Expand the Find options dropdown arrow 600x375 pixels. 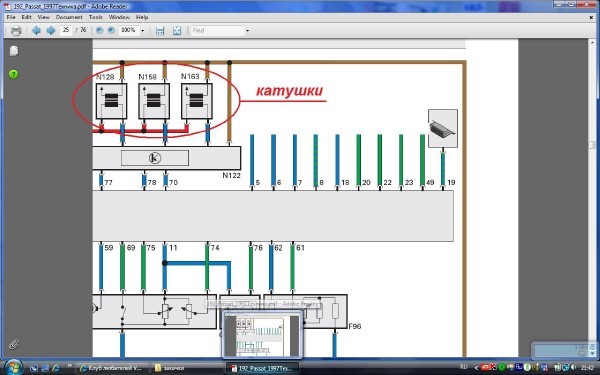(247, 31)
